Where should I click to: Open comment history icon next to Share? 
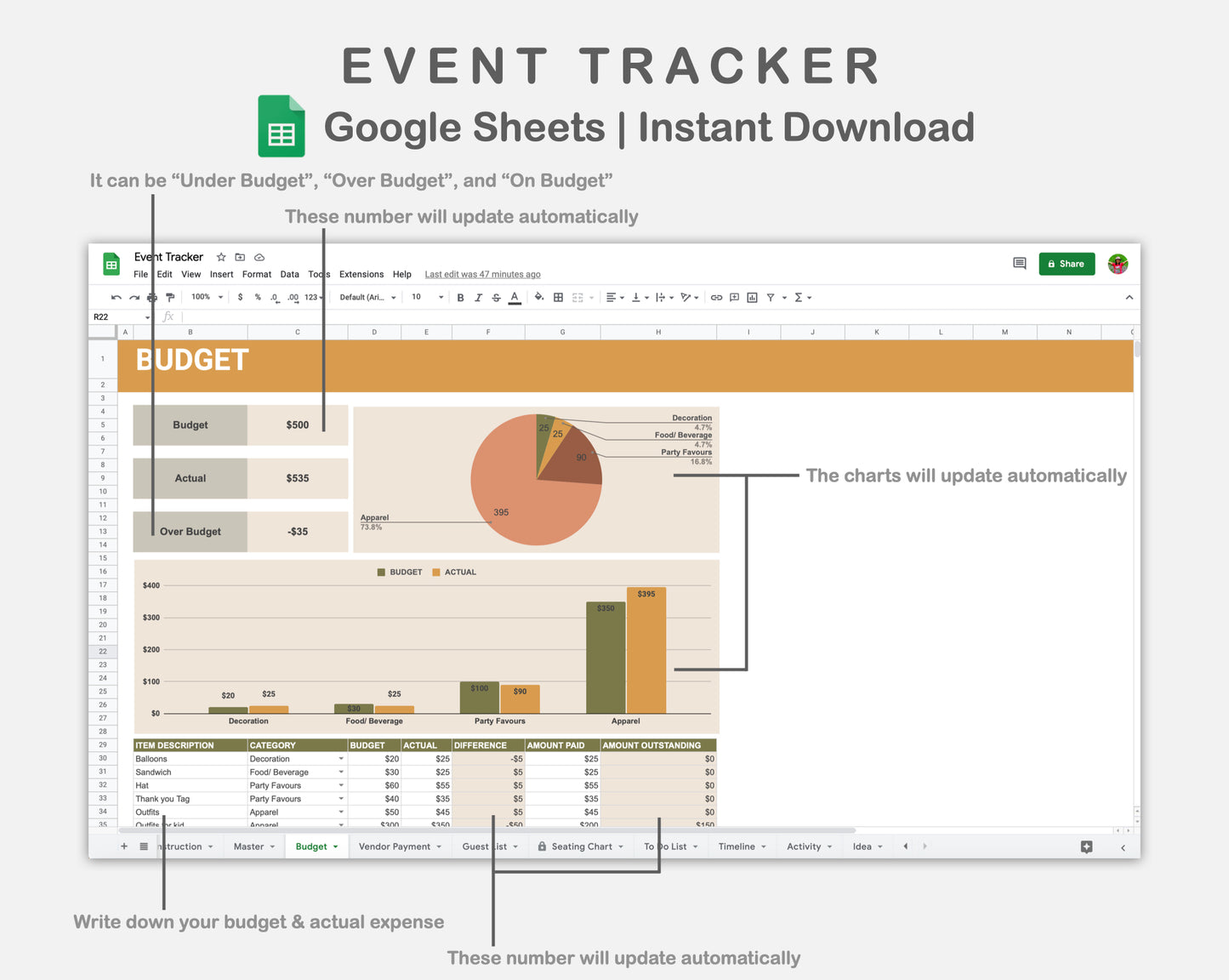(1019, 264)
